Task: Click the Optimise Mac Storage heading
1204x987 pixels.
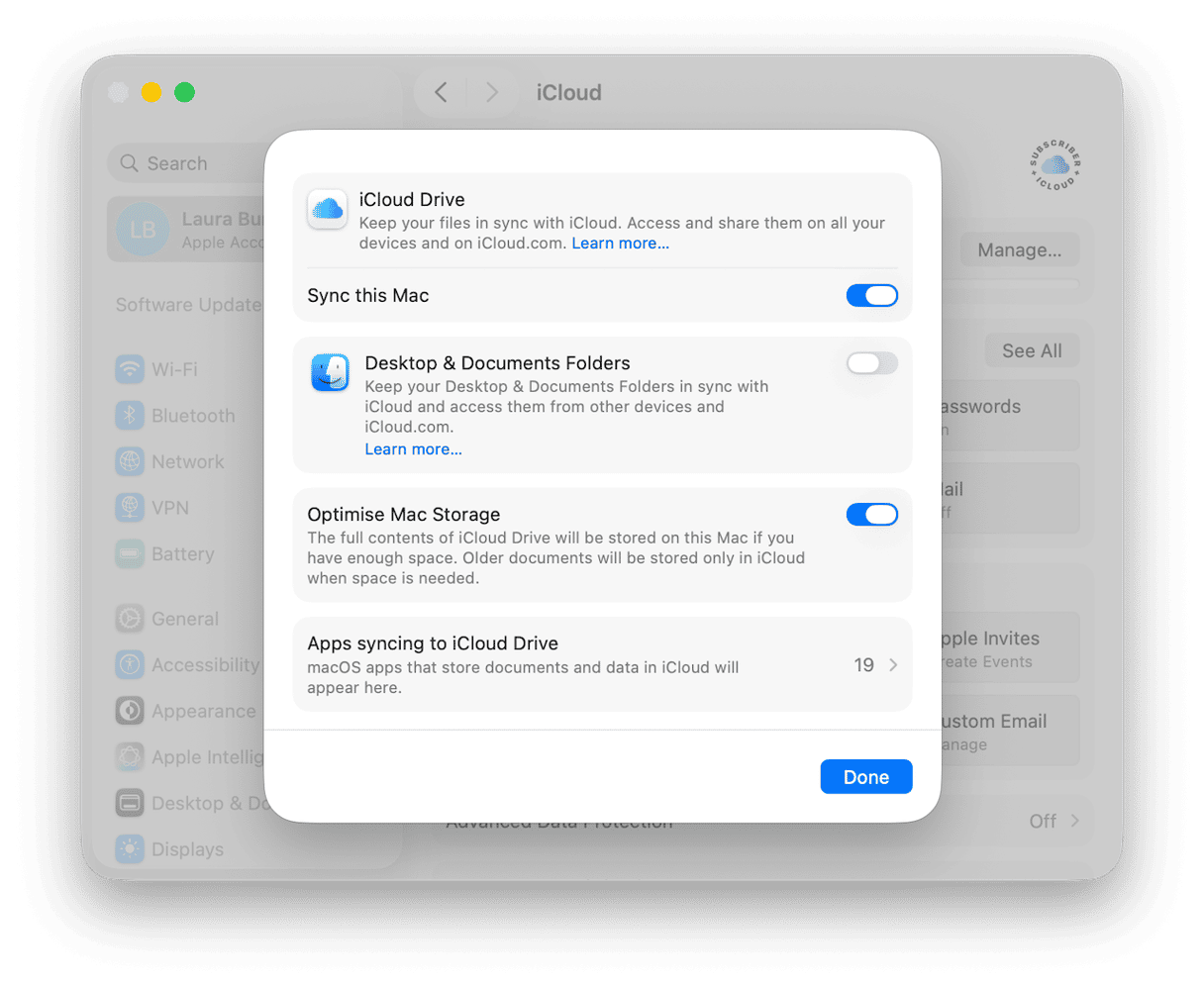Action: [404, 515]
